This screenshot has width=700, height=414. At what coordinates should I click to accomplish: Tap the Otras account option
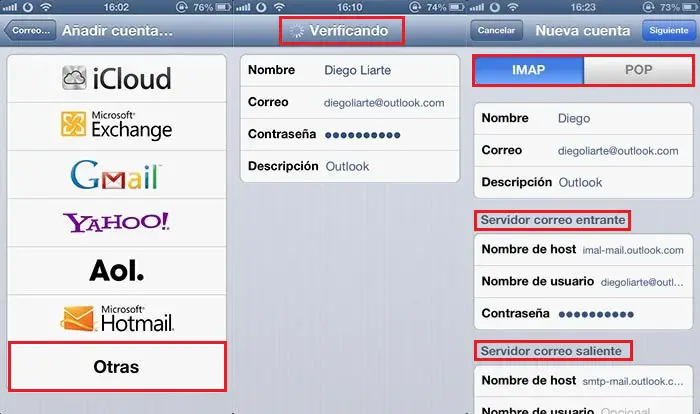(x=117, y=367)
